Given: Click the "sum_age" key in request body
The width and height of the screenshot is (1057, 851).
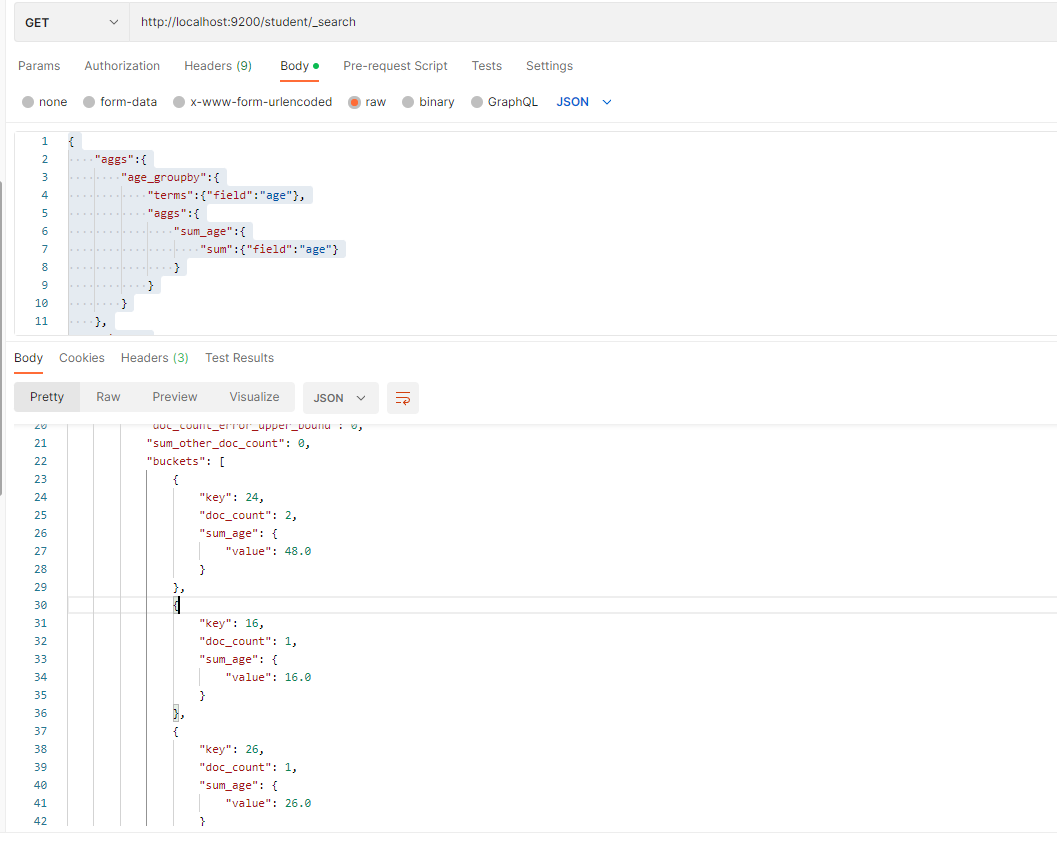Looking at the screenshot, I should point(203,231).
